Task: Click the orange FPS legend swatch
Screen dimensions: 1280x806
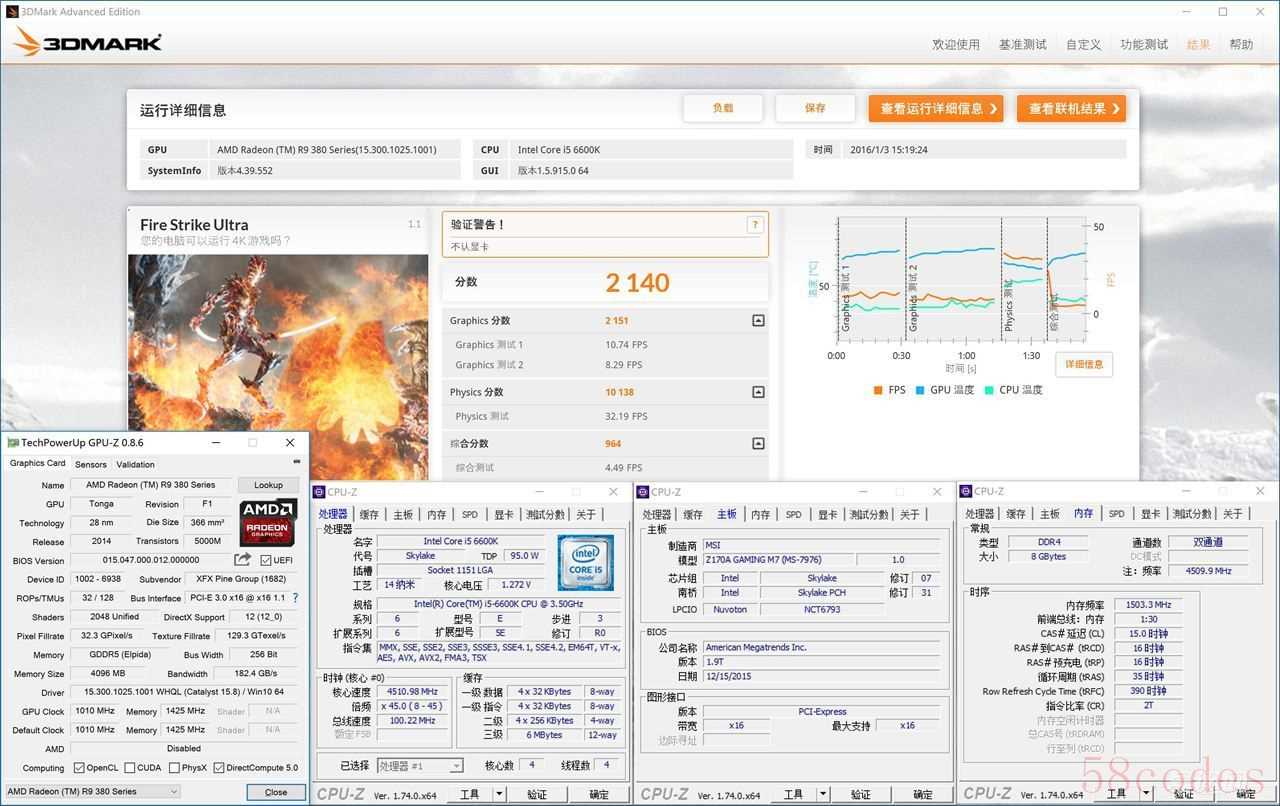Action: tap(877, 390)
